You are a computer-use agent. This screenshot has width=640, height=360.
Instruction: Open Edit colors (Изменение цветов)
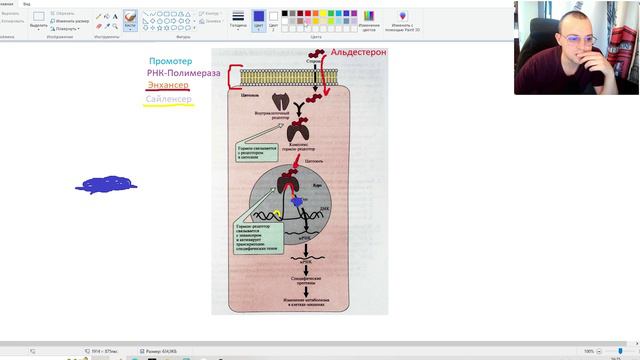pyautogui.click(x=369, y=20)
